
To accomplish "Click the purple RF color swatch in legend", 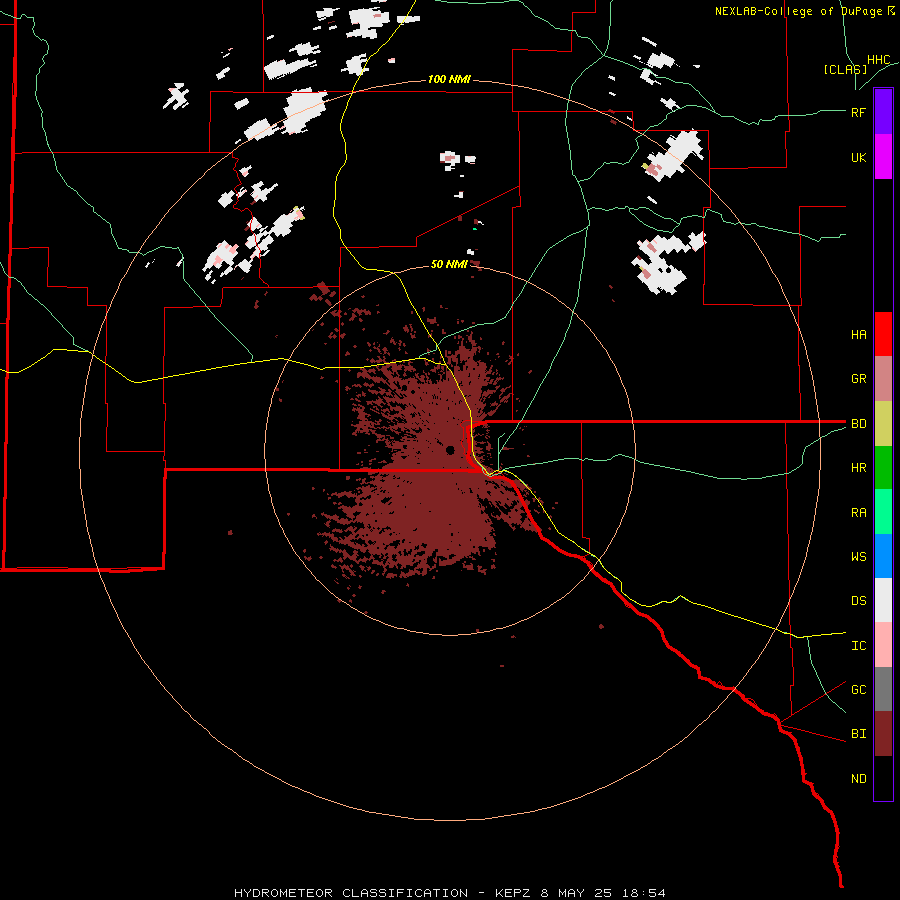I will [883, 112].
